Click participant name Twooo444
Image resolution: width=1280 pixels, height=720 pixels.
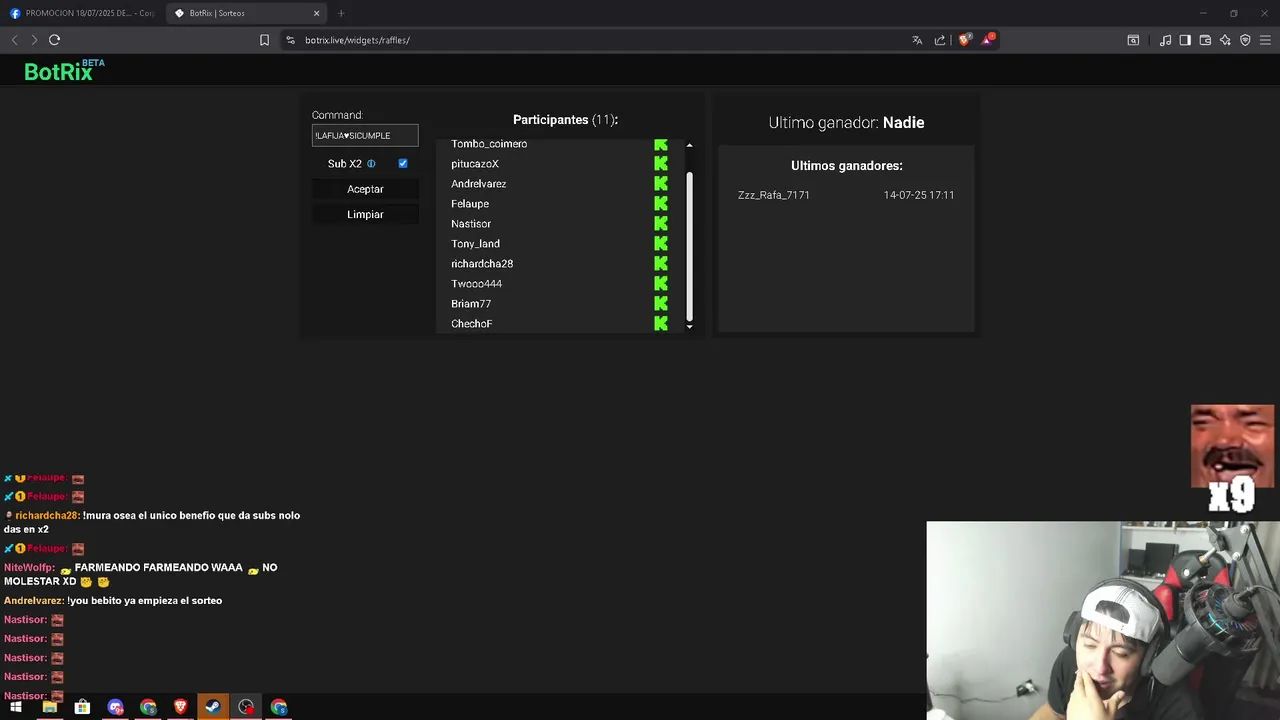pyautogui.click(x=476, y=284)
